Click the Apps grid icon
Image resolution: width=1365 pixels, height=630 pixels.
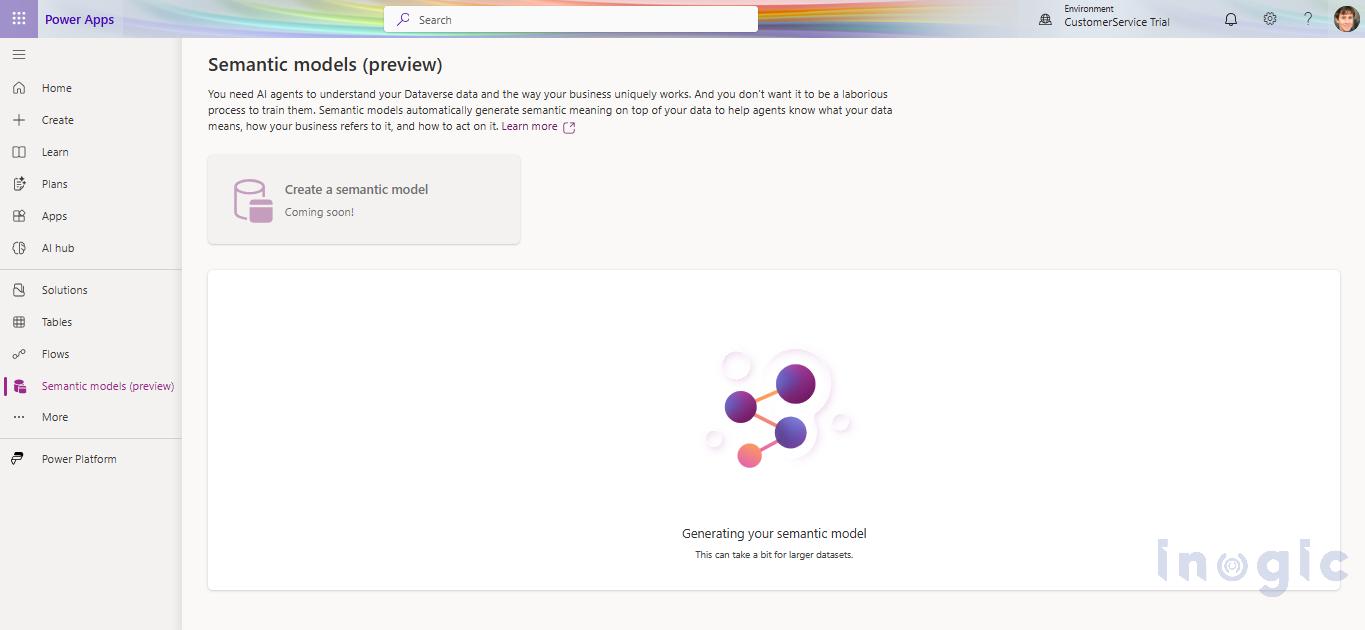(x=19, y=216)
